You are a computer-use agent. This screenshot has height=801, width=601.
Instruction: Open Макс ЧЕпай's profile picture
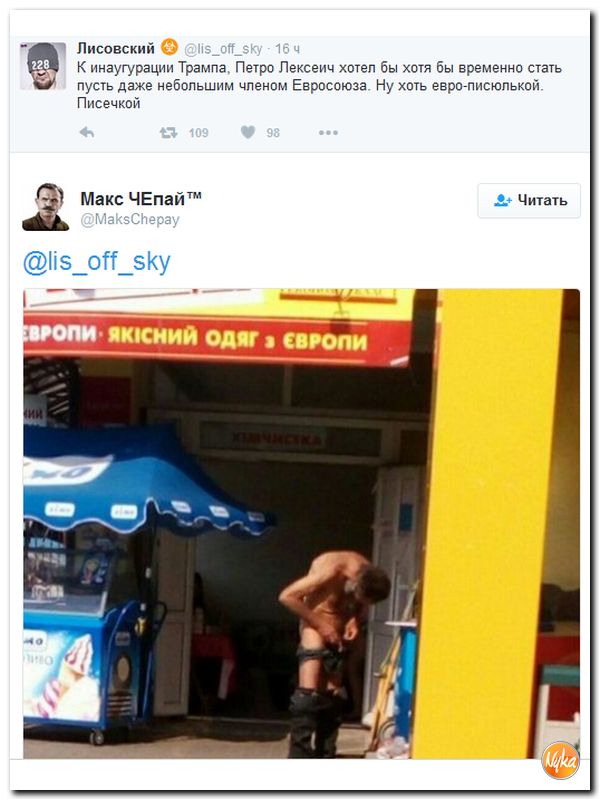(x=45, y=207)
